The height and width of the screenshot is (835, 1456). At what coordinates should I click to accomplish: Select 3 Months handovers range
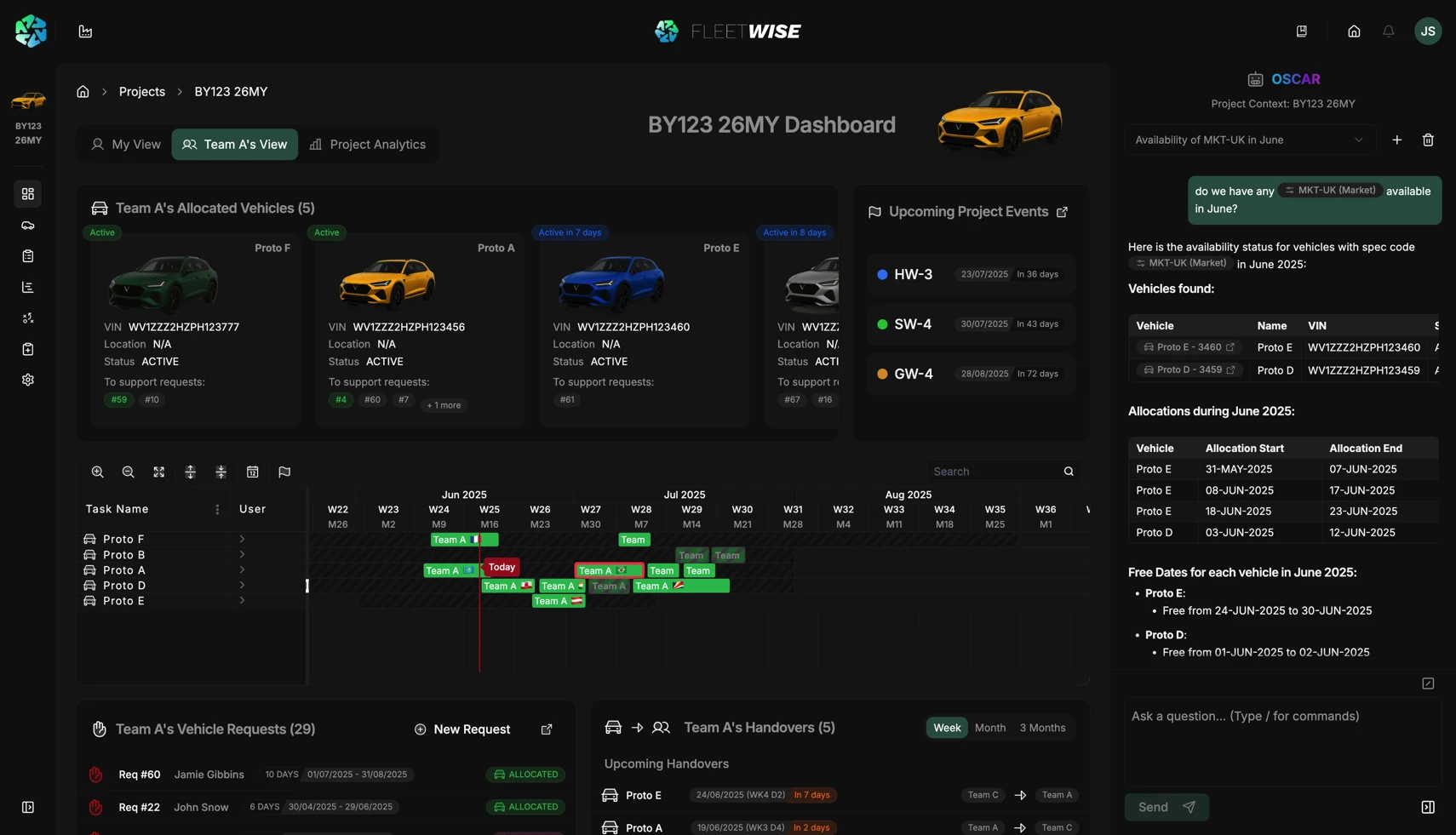(1043, 728)
